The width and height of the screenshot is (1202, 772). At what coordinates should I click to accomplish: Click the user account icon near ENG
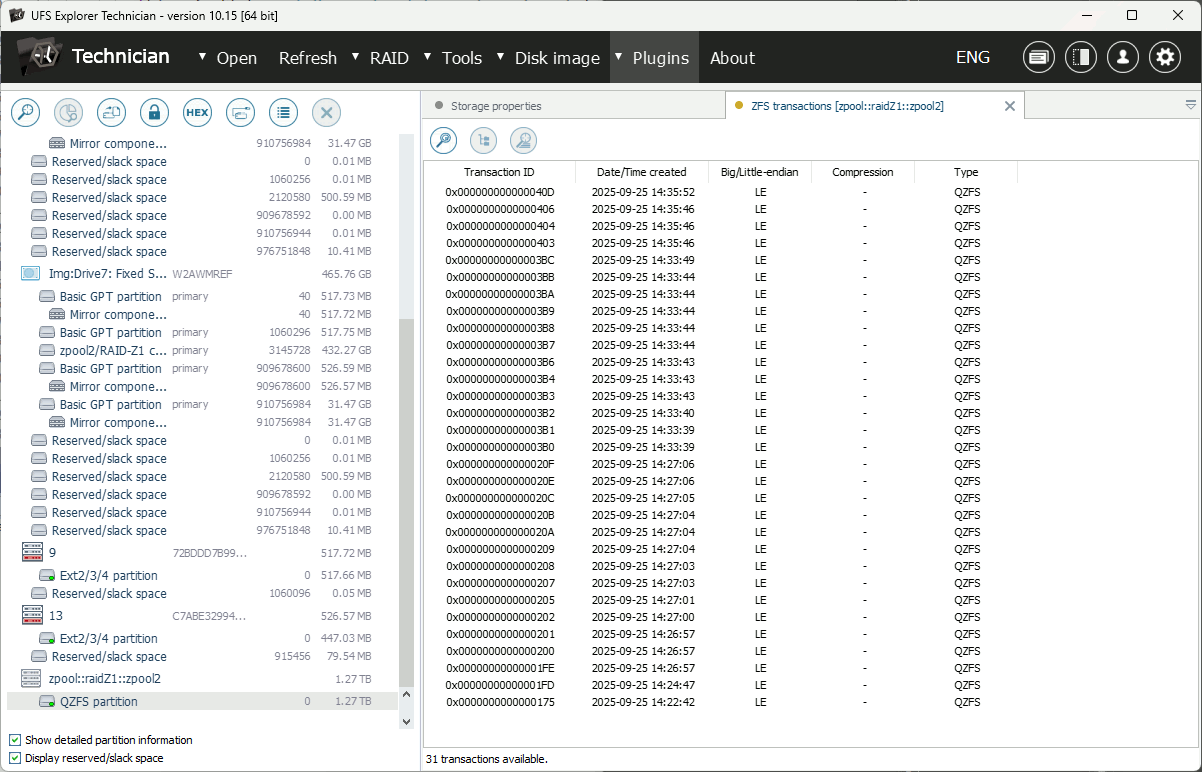(x=1122, y=57)
